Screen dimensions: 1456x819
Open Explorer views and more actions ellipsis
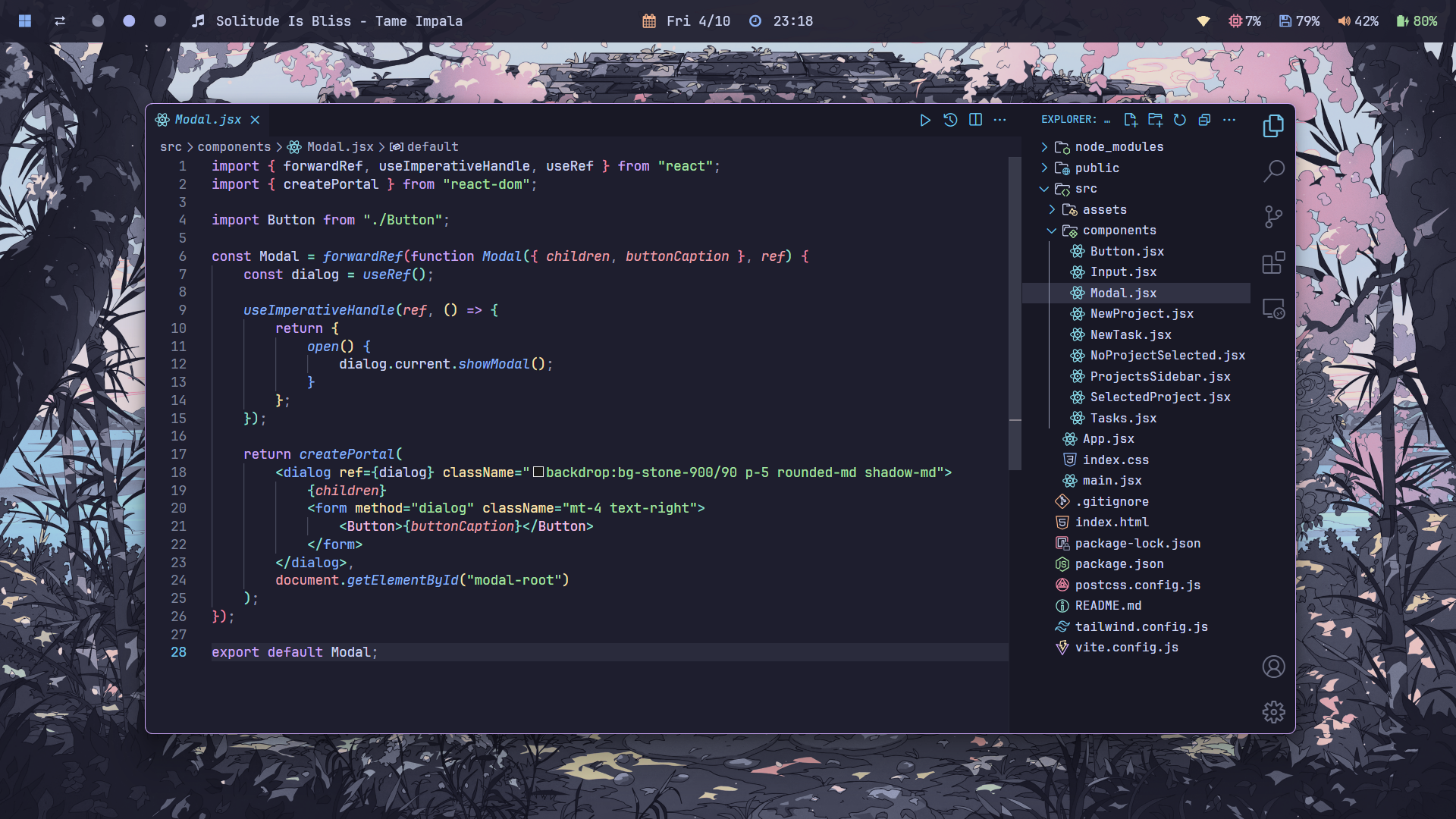coord(1229,120)
